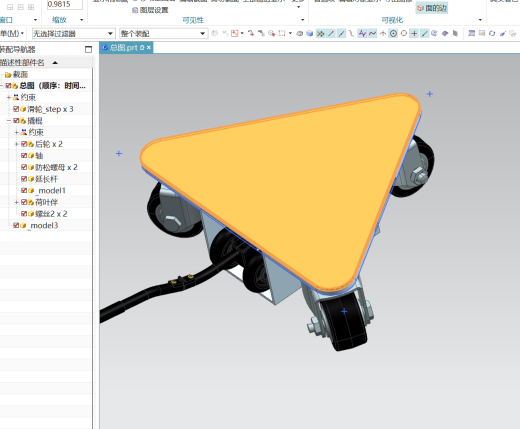Open the 可视化 group dropdown arrow
520x429 pixels.
480,20
